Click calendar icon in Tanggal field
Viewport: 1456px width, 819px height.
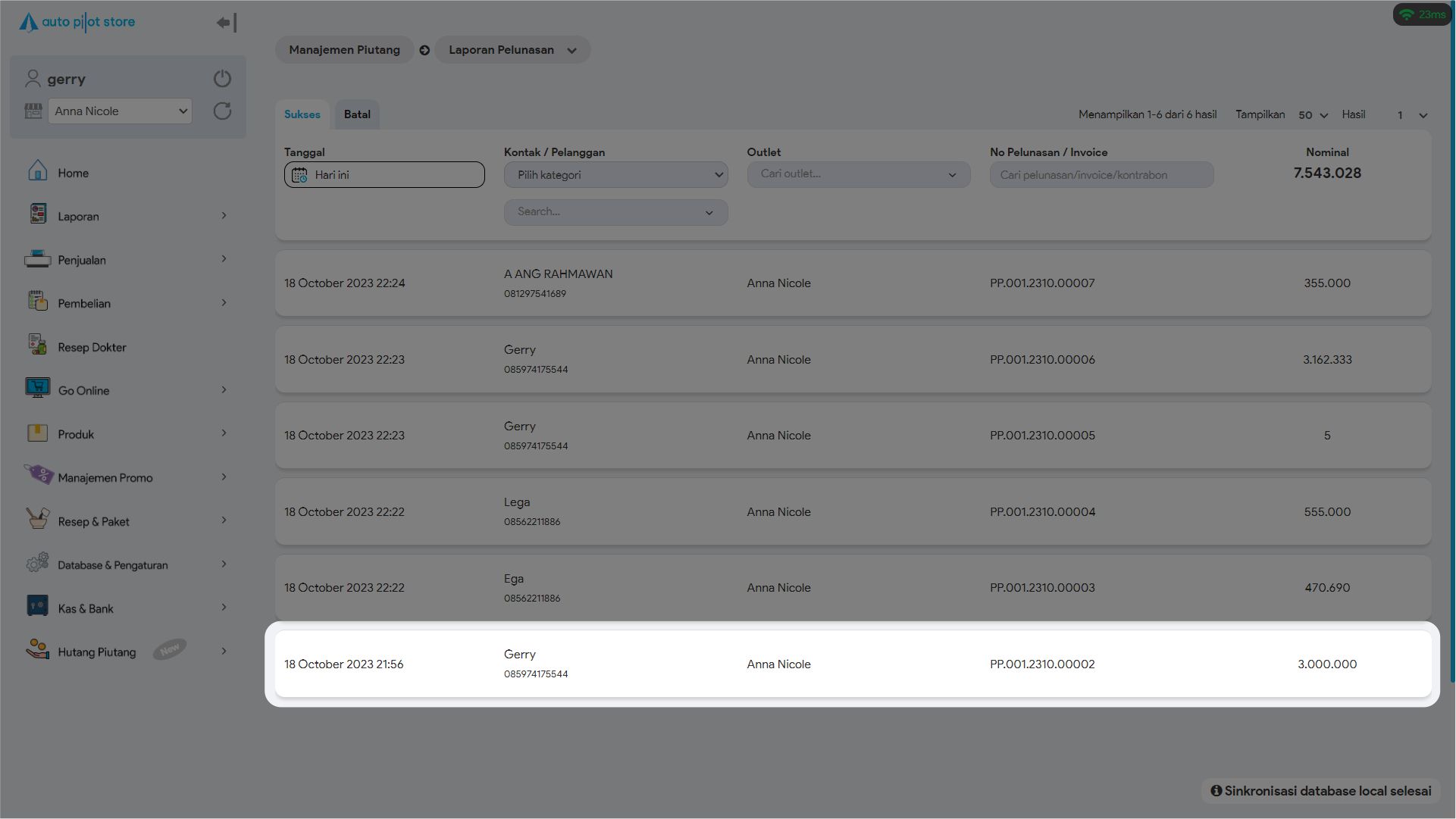[x=299, y=175]
